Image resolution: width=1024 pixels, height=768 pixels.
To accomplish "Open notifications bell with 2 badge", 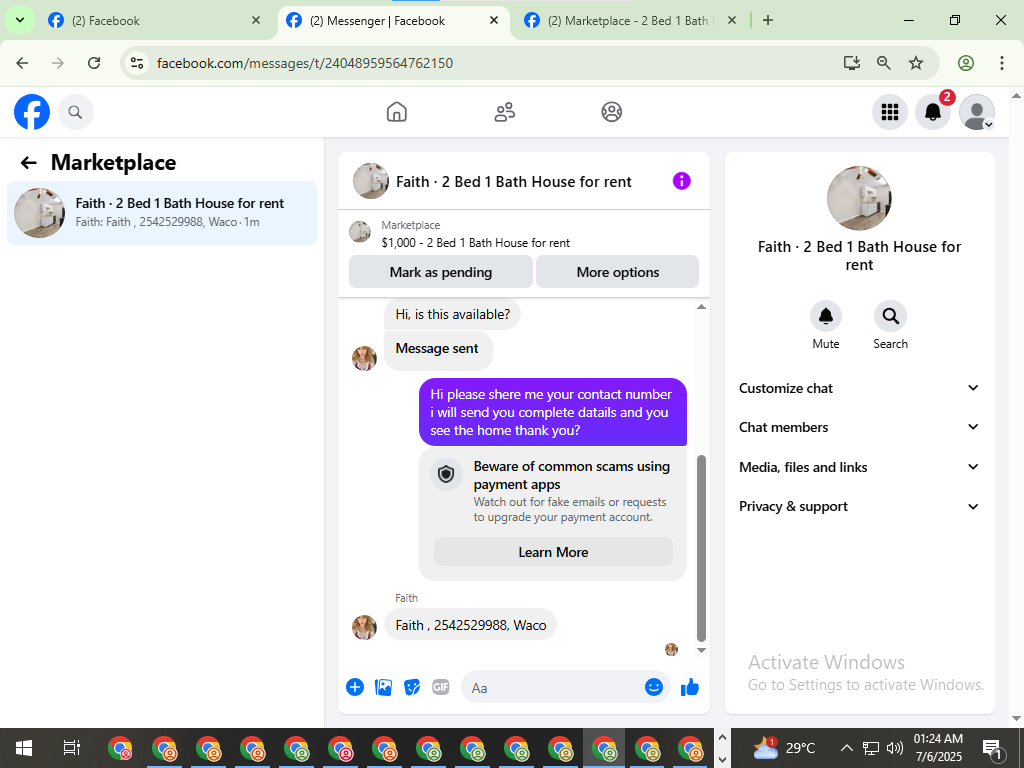I will click(x=933, y=112).
